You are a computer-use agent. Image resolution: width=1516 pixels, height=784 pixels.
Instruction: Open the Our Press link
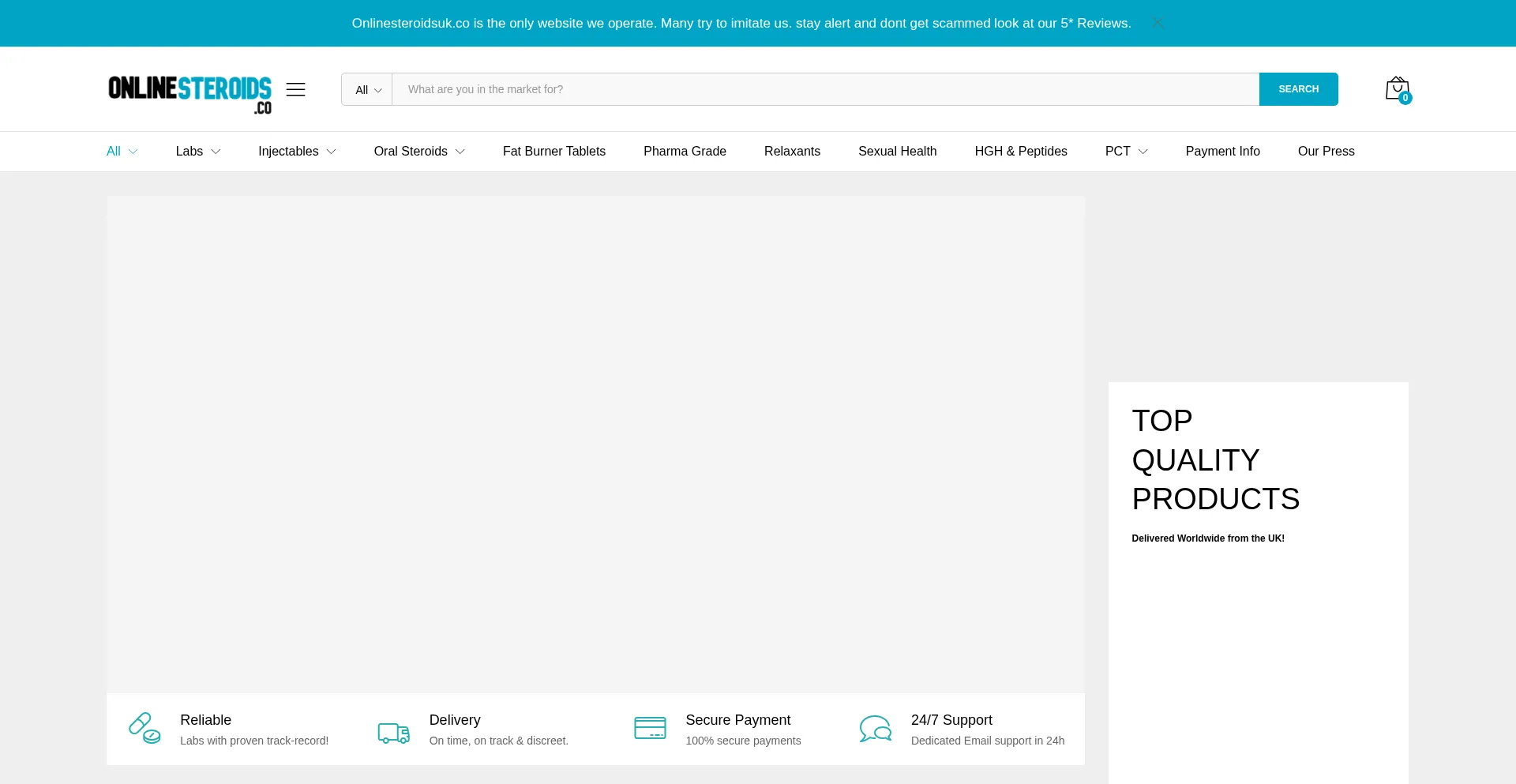[1326, 152]
